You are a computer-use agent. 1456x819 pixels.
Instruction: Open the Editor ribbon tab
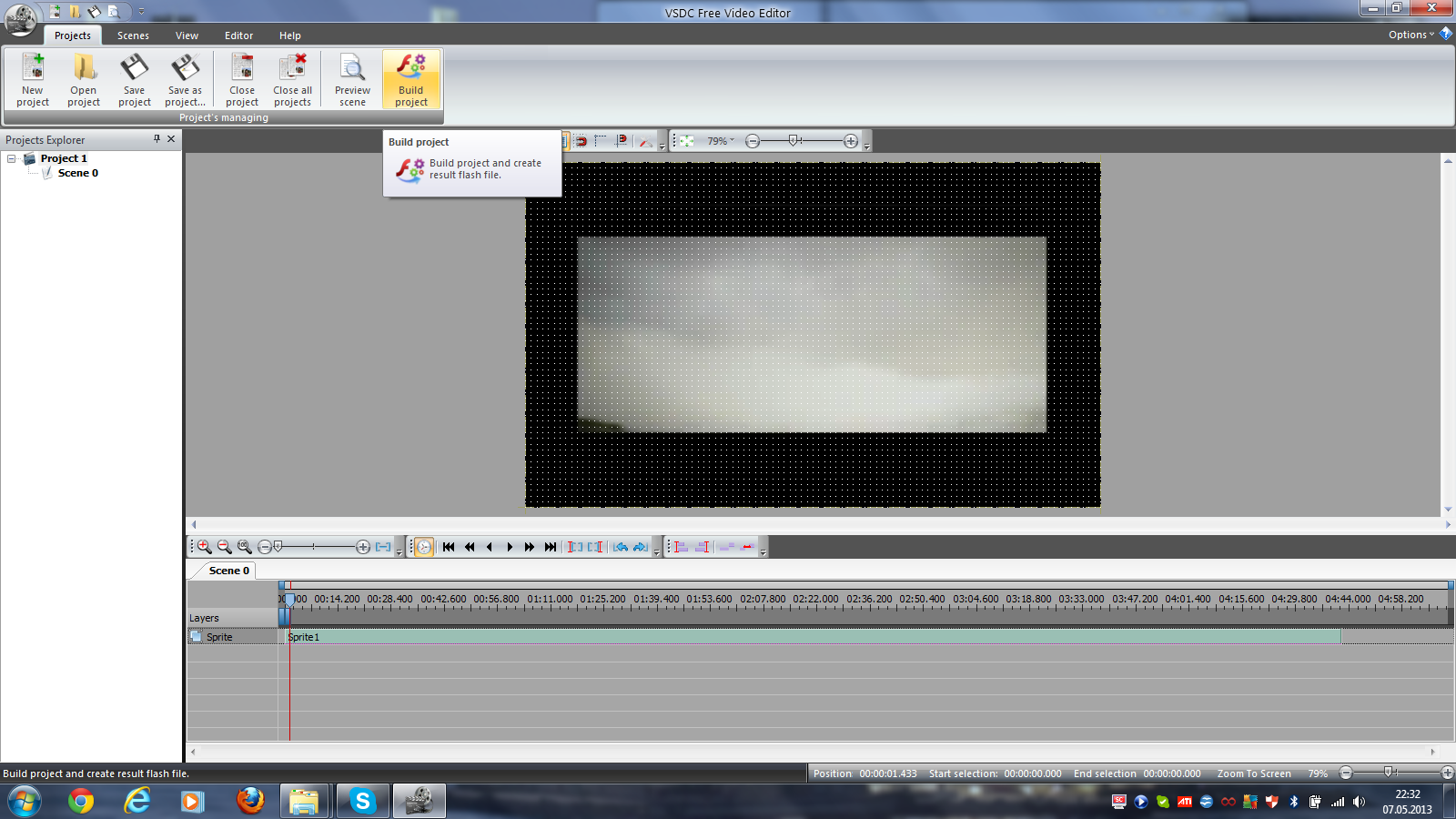[x=239, y=35]
